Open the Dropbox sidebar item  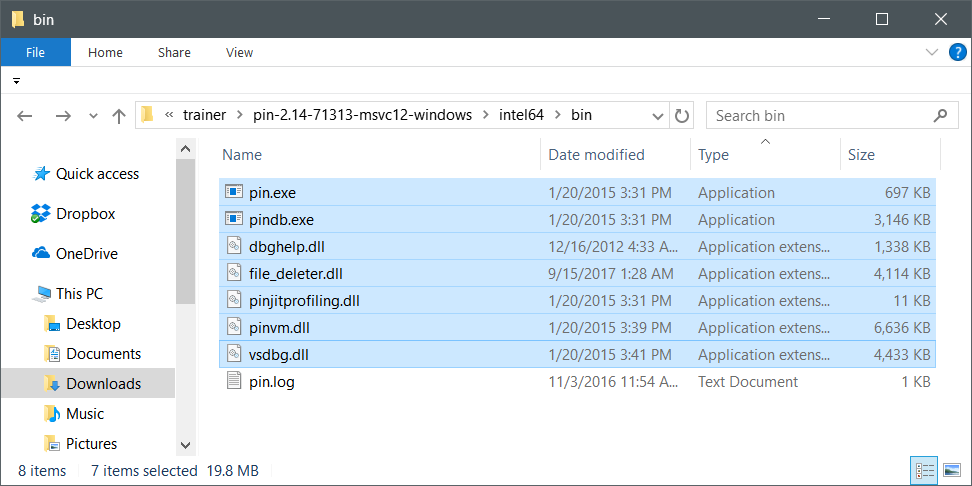point(85,214)
